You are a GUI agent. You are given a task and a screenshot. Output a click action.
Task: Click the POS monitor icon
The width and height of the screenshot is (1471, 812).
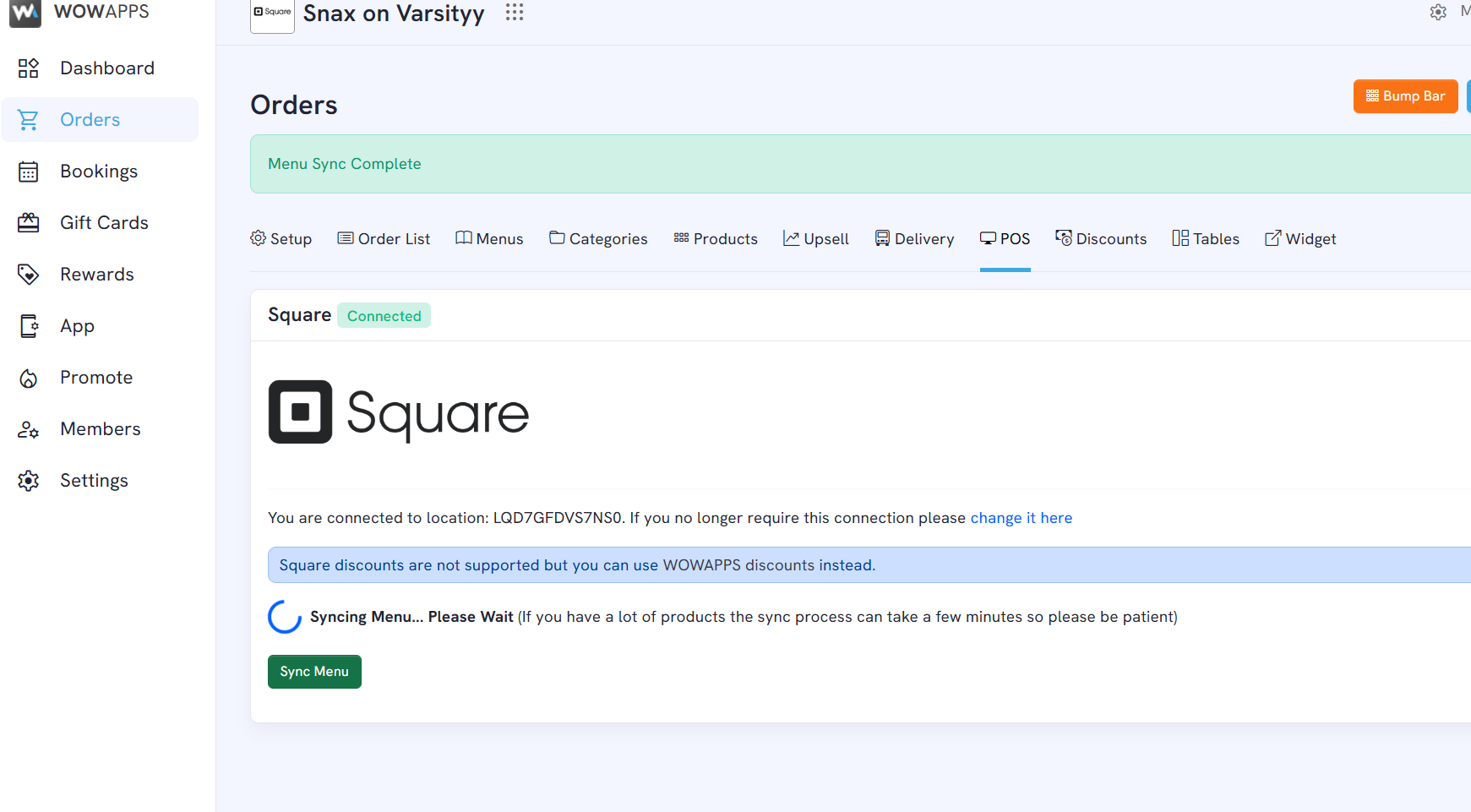[988, 238]
